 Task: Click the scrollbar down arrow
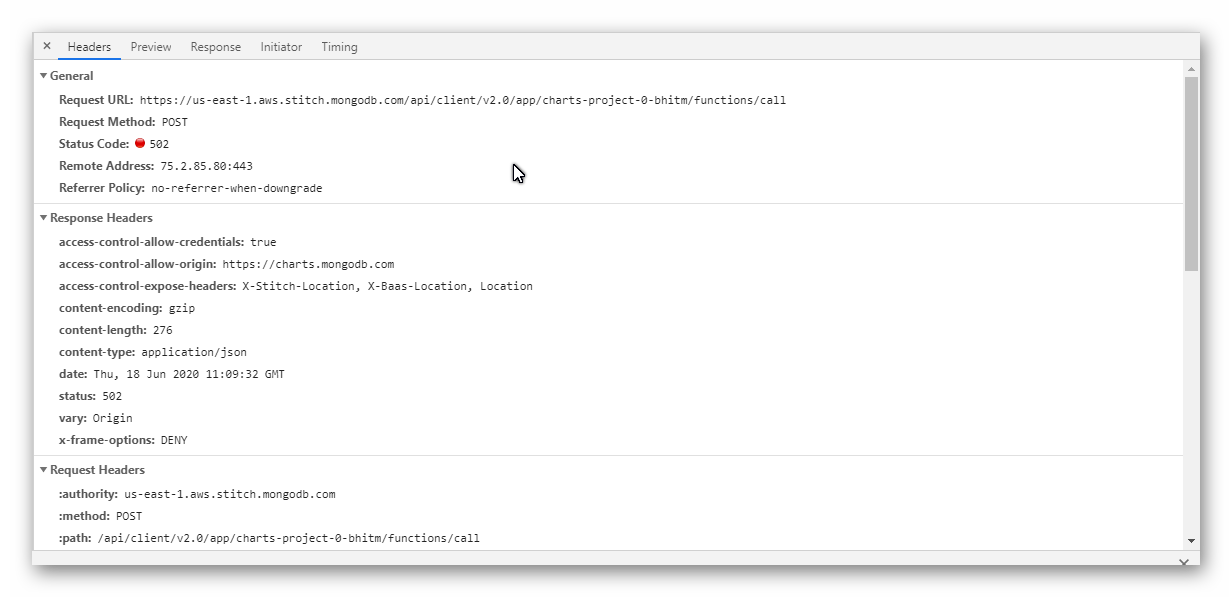point(1191,540)
